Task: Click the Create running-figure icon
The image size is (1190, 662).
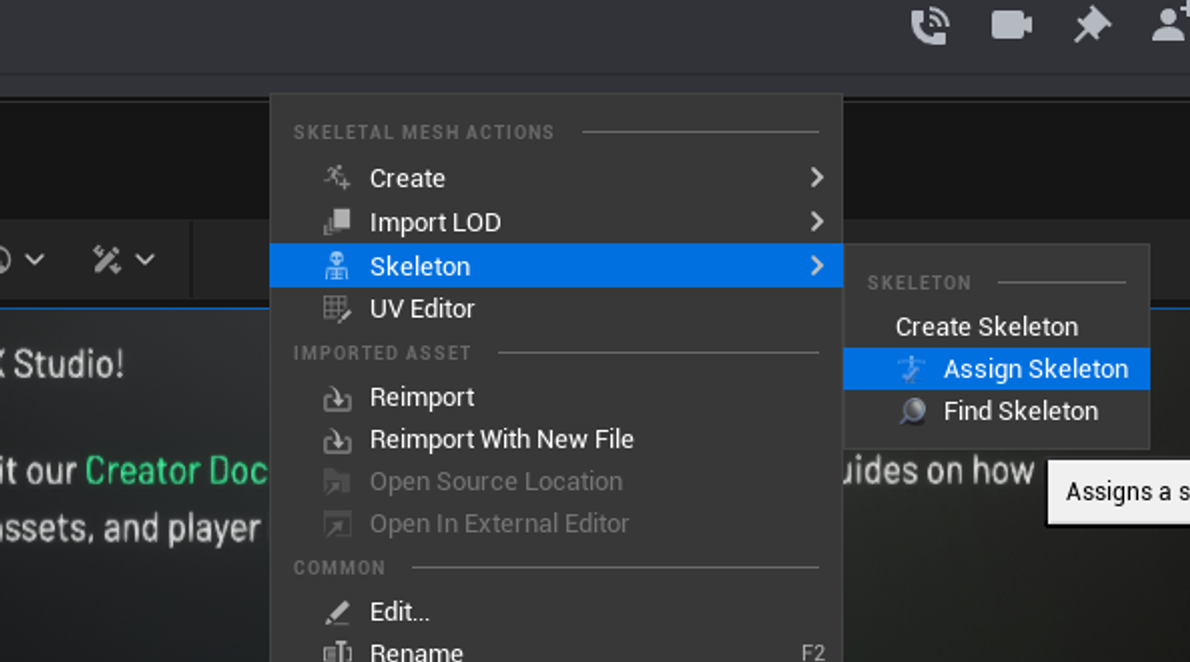Action: coord(337,178)
